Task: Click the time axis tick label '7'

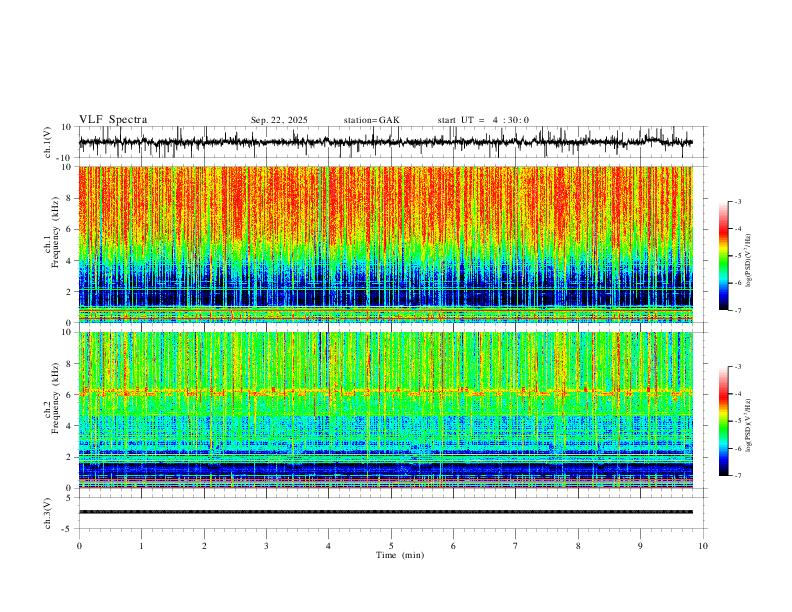Action: point(516,546)
